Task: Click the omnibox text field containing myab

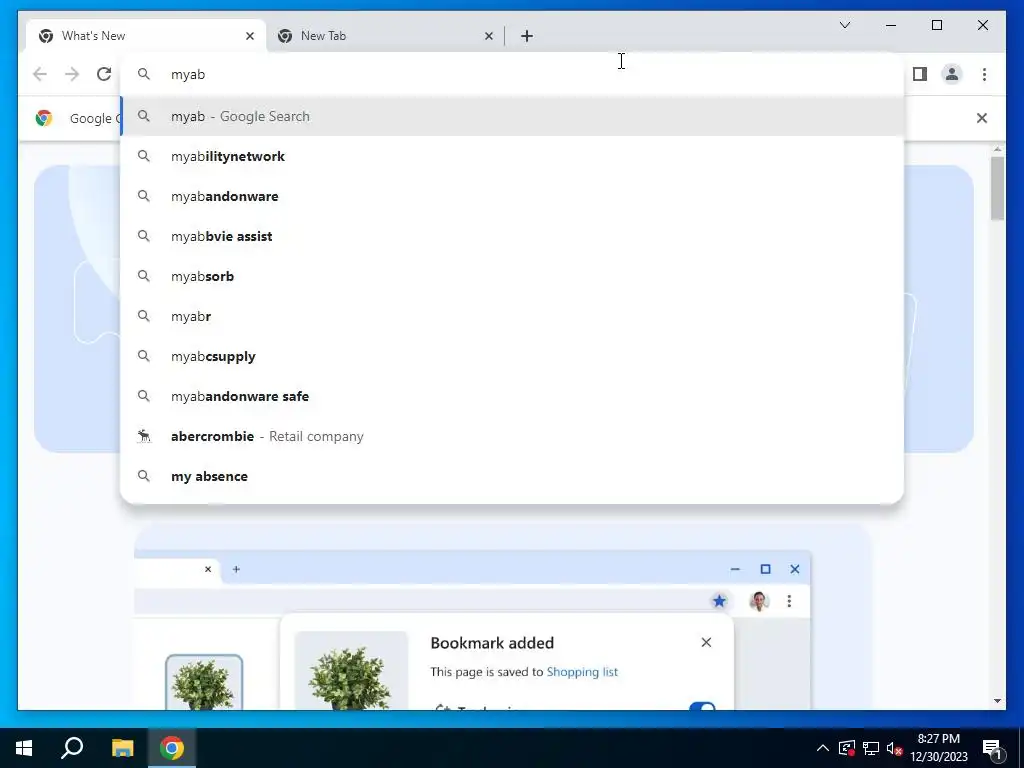Action: tap(513, 74)
